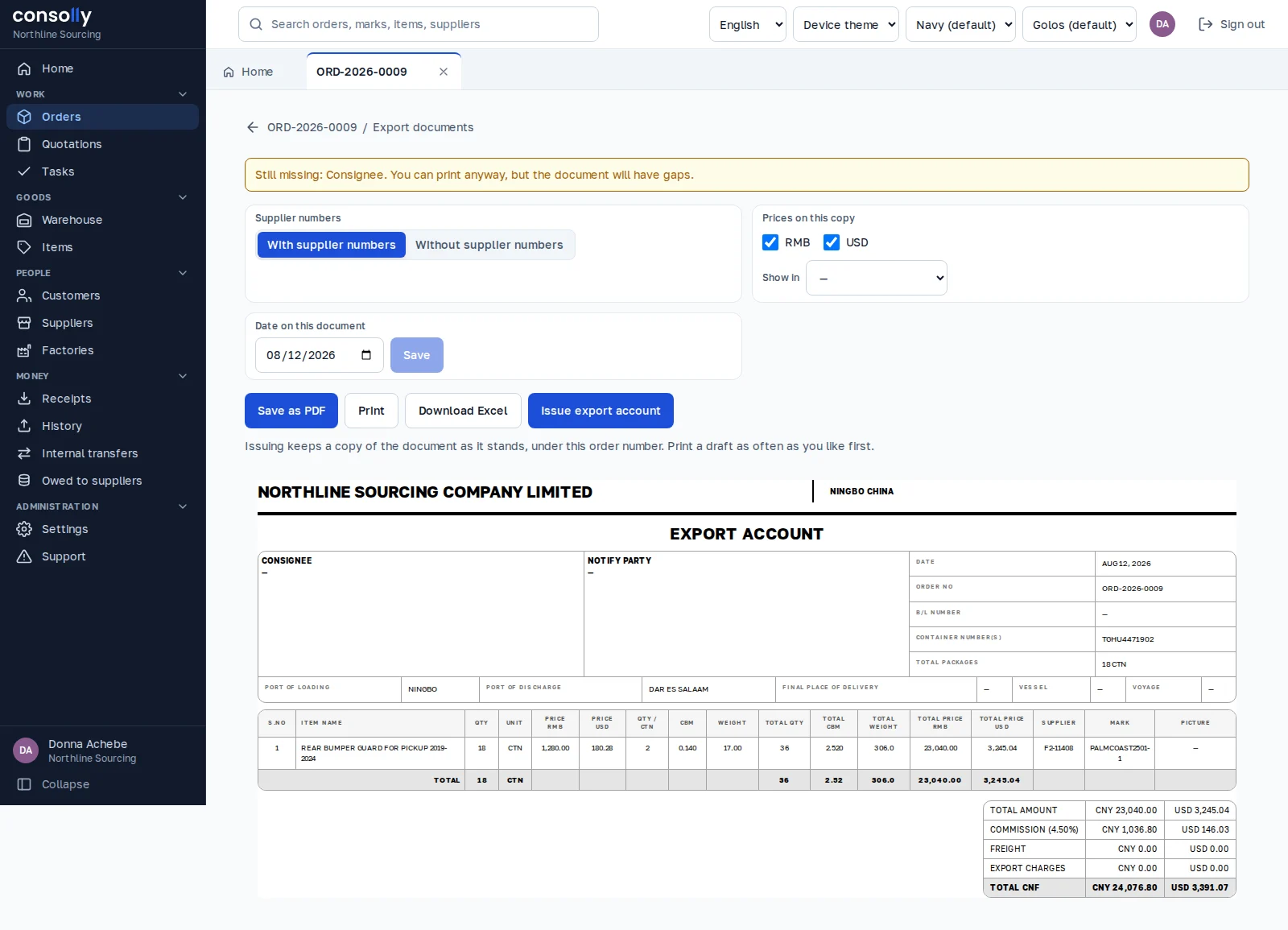The height and width of the screenshot is (930, 1288).
Task: Open Factories icon in sidebar
Action: [24, 350]
